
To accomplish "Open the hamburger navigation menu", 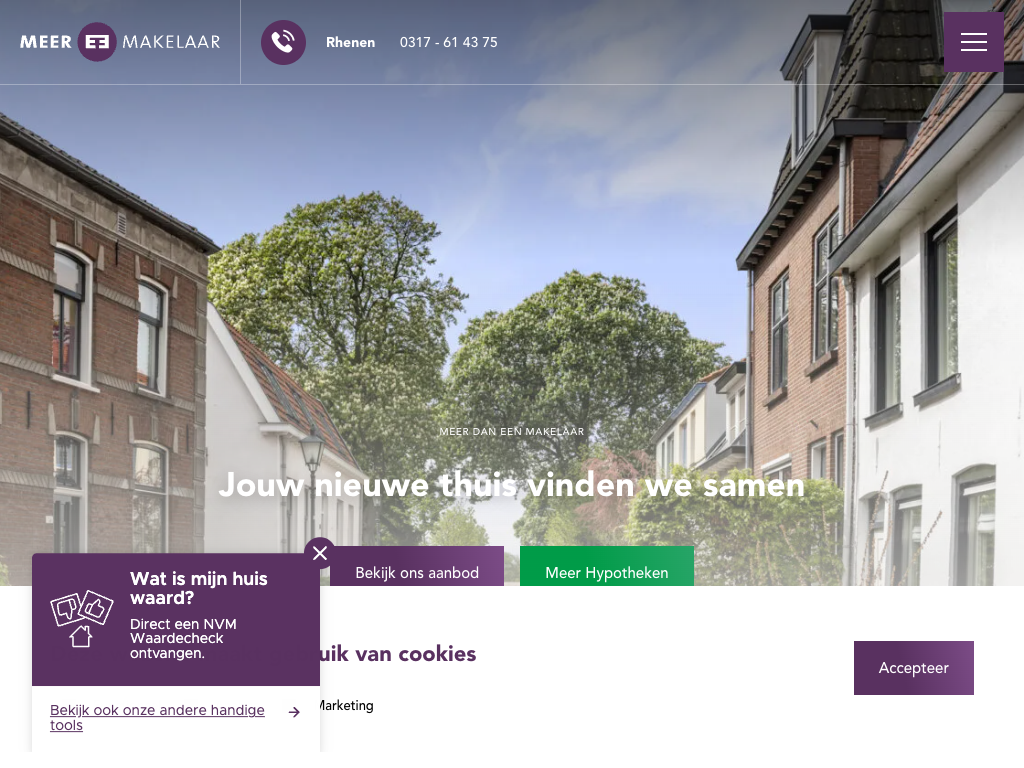I will coord(973,42).
